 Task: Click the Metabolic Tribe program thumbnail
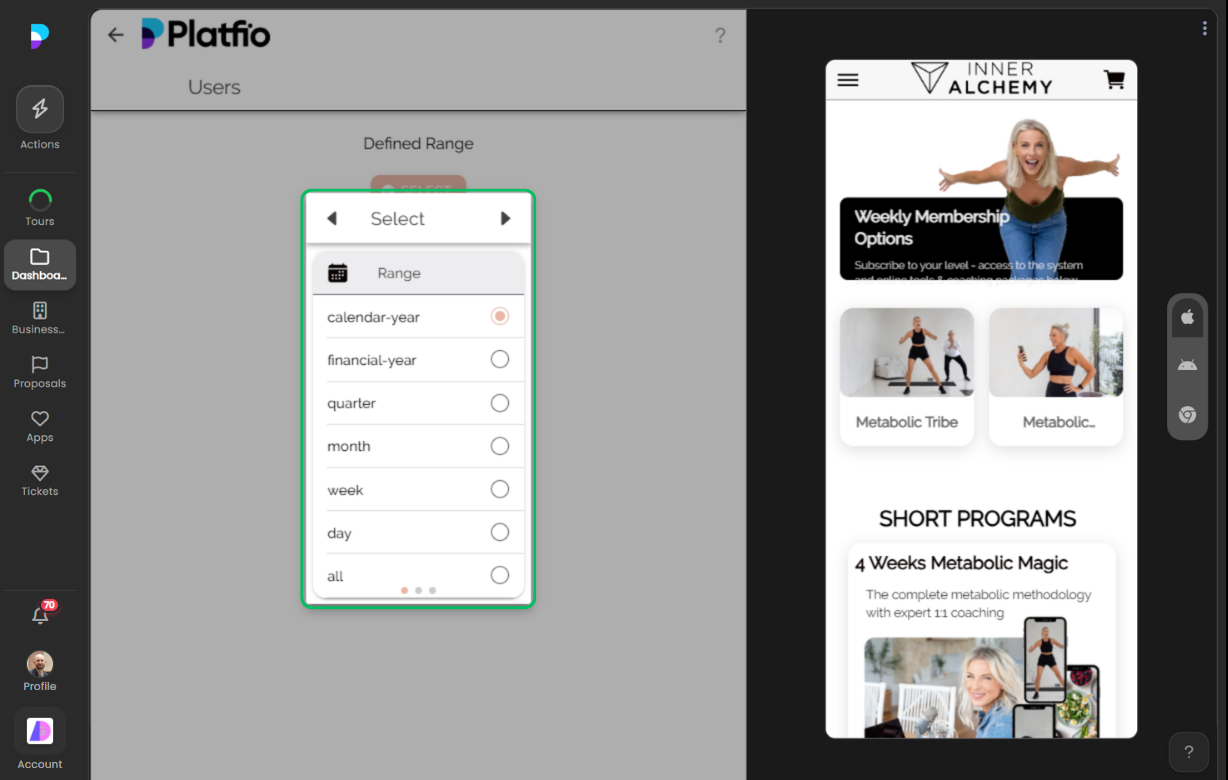(906, 351)
